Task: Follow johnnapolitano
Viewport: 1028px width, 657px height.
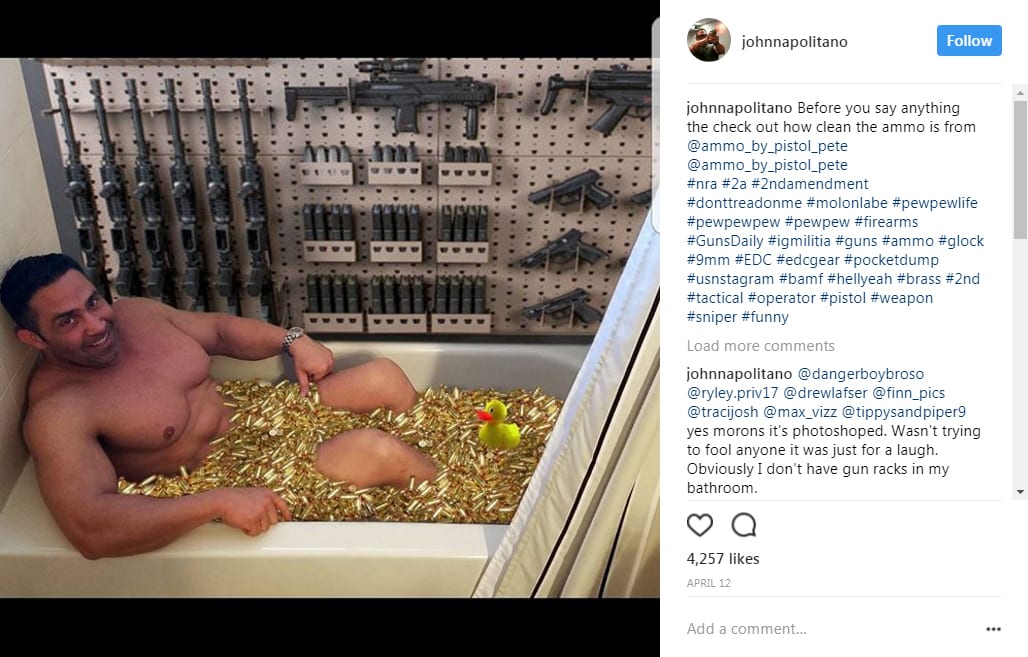Action: tap(969, 41)
